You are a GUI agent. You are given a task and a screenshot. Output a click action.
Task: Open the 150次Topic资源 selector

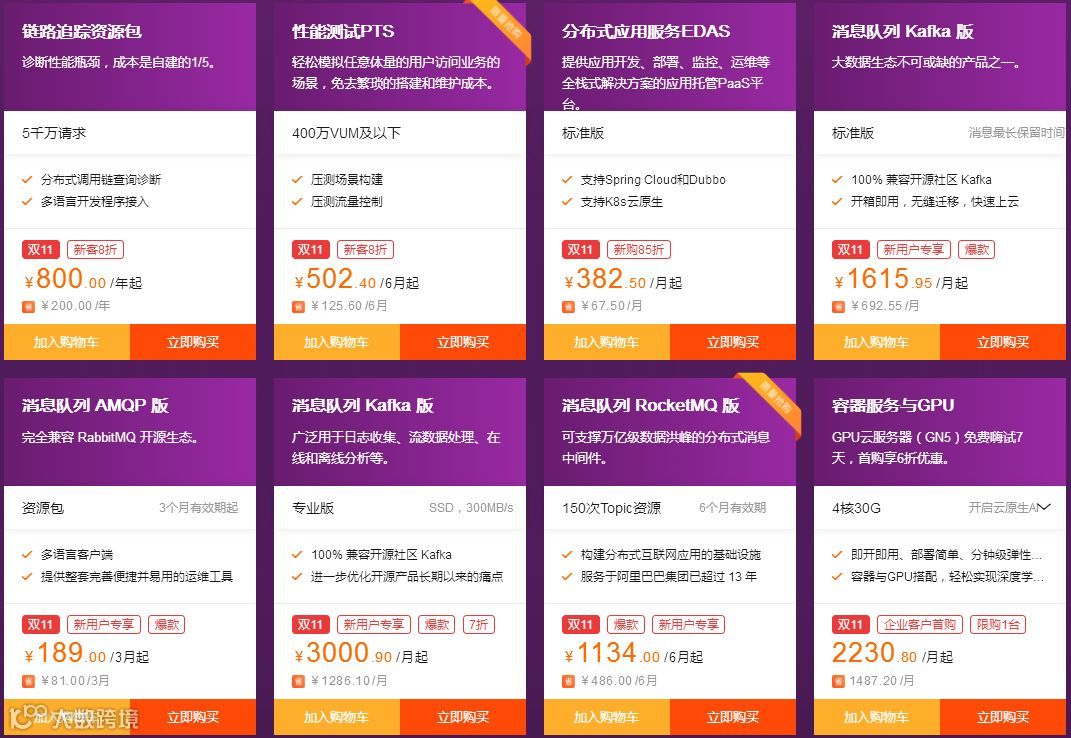(669, 508)
